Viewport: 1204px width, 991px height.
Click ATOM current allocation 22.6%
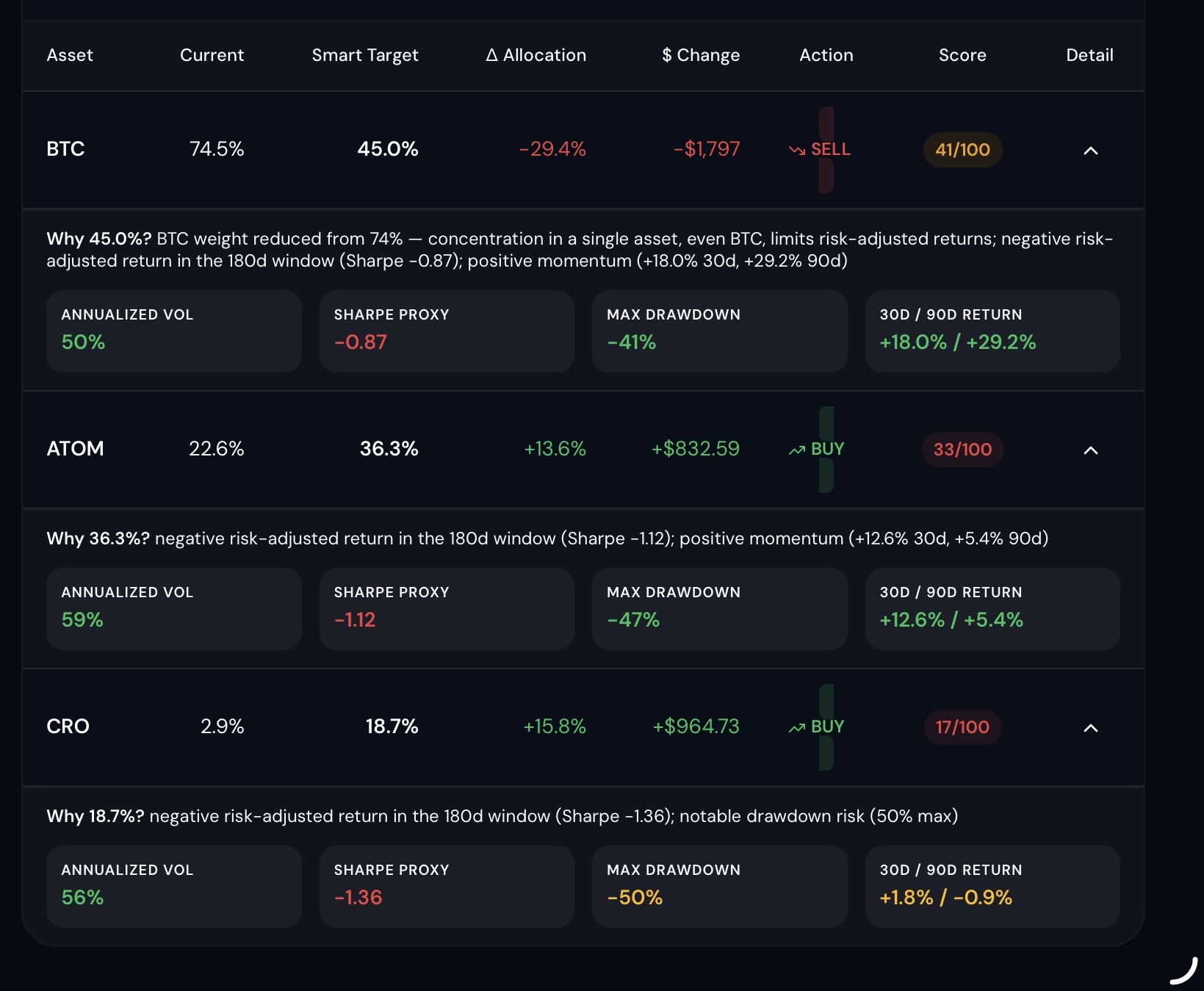[x=217, y=449]
